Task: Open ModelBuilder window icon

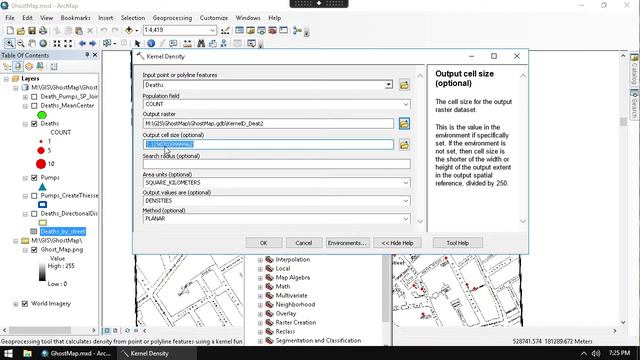Action: [x=297, y=31]
